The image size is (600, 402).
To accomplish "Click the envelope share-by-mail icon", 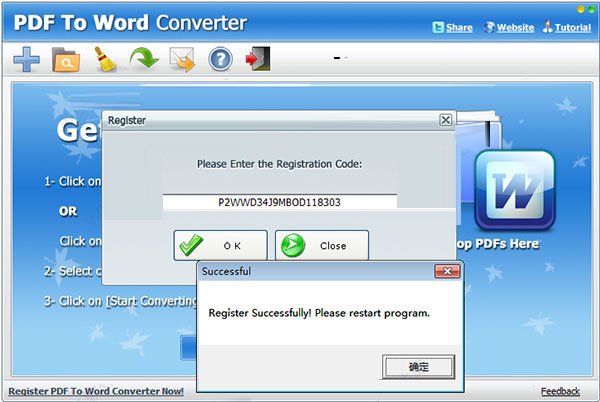I will coord(183,59).
